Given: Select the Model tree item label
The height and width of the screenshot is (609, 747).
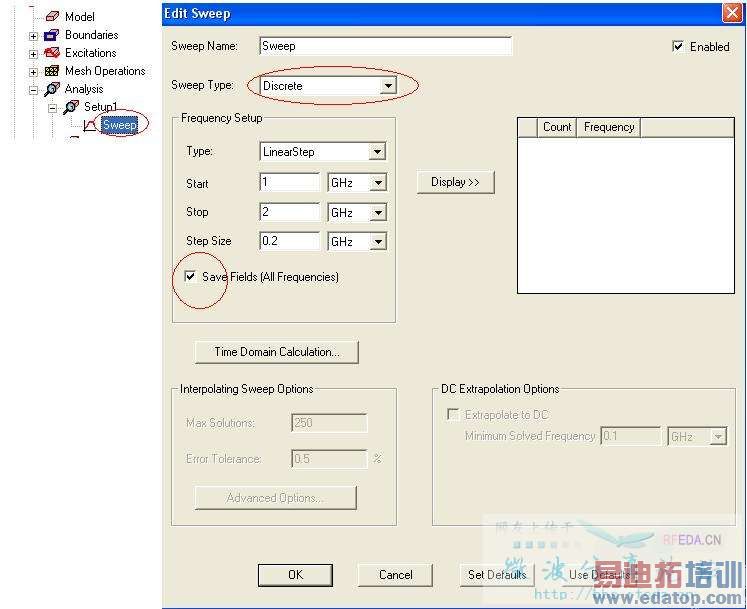Looking at the screenshot, I should 80,17.
